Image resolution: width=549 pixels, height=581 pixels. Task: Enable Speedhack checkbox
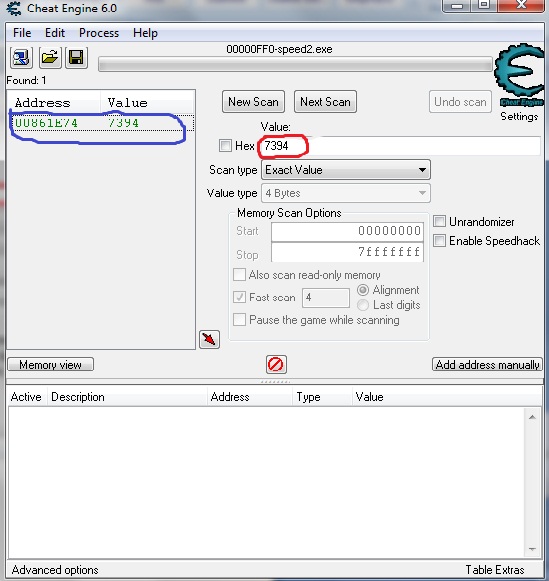(x=439, y=240)
